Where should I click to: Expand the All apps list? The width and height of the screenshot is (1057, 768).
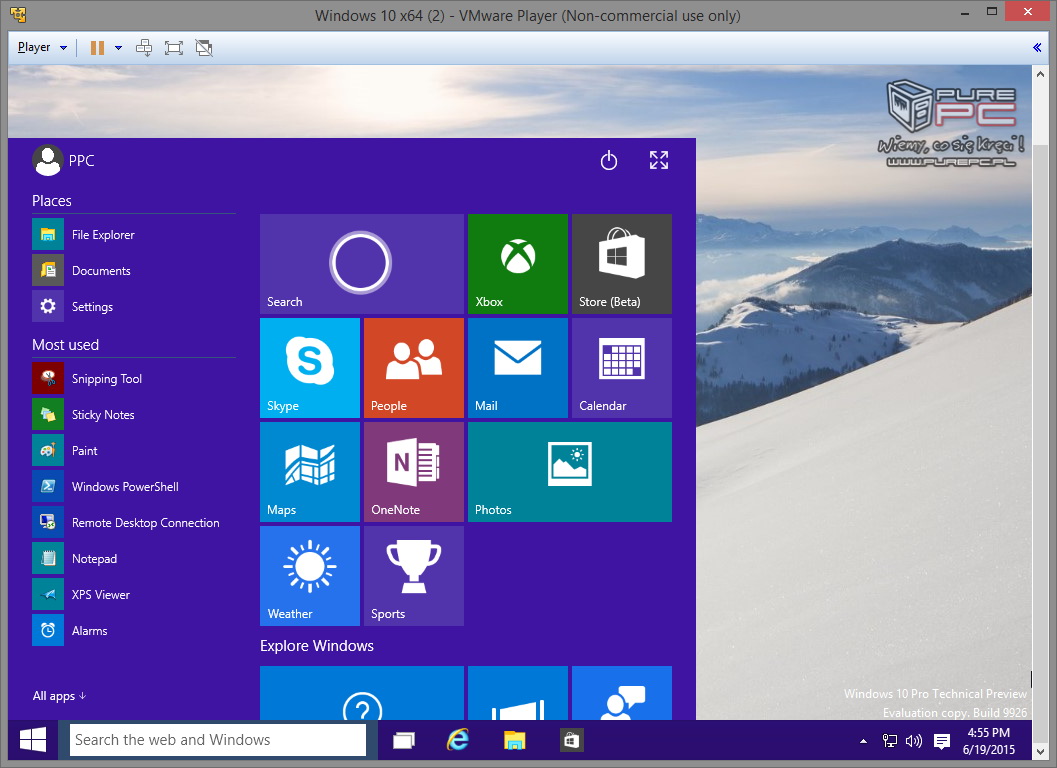(x=59, y=696)
